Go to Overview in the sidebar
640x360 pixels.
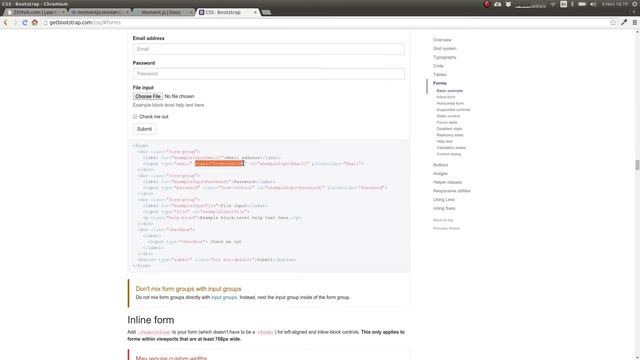click(442, 40)
